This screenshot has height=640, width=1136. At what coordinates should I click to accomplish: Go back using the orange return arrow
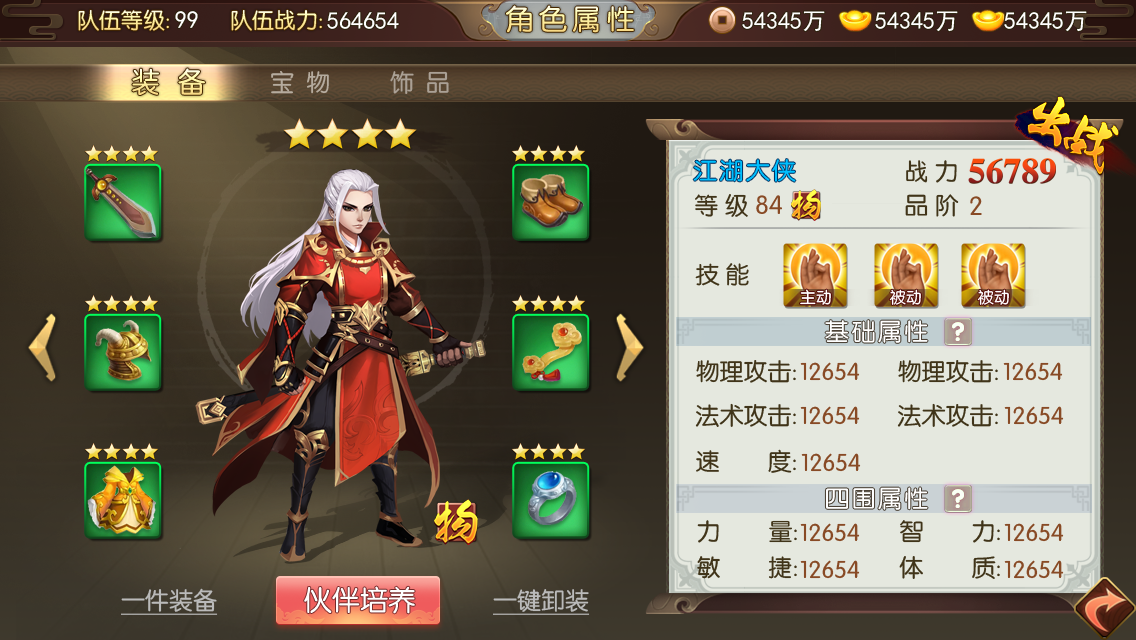pyautogui.click(x=1104, y=609)
